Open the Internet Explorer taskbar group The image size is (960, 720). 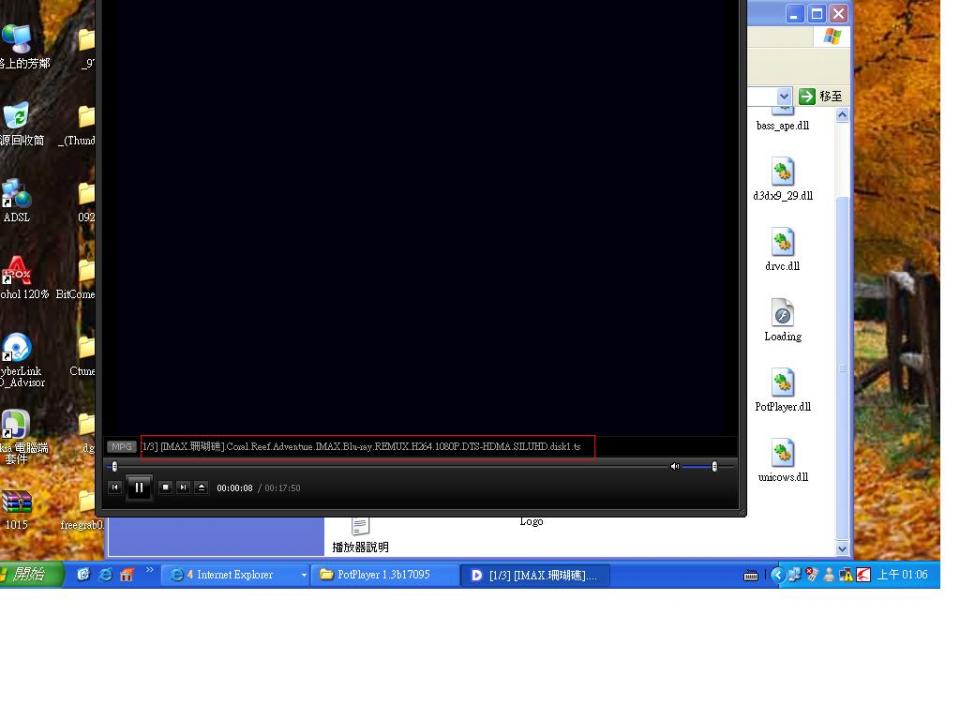[x=234, y=575]
